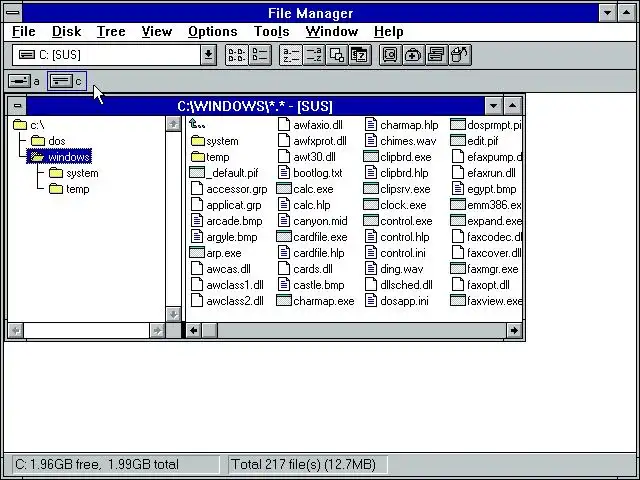Screen dimensions: 640x480
Task: Select accessor.grp file
Action: click(x=229, y=189)
